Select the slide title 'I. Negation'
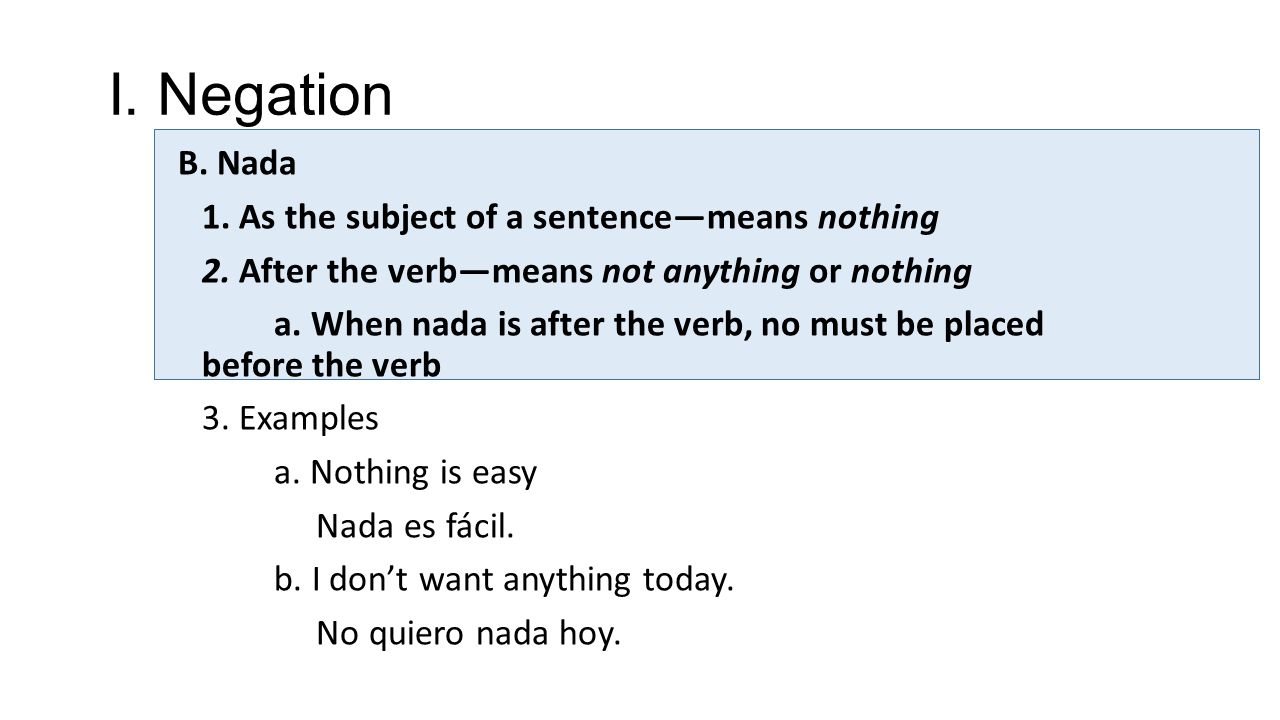Image resolution: width=1280 pixels, height=720 pixels. (x=250, y=95)
